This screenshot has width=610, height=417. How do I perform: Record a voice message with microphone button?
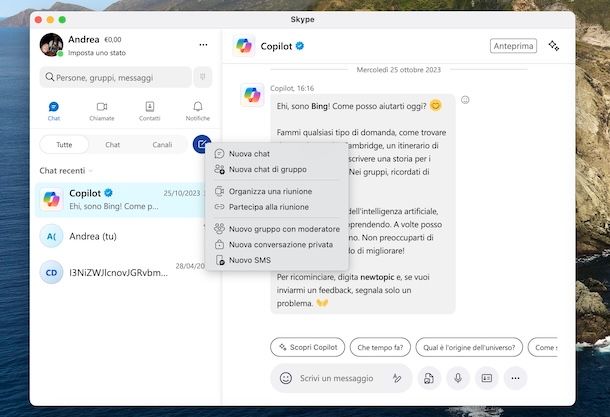[458, 378]
